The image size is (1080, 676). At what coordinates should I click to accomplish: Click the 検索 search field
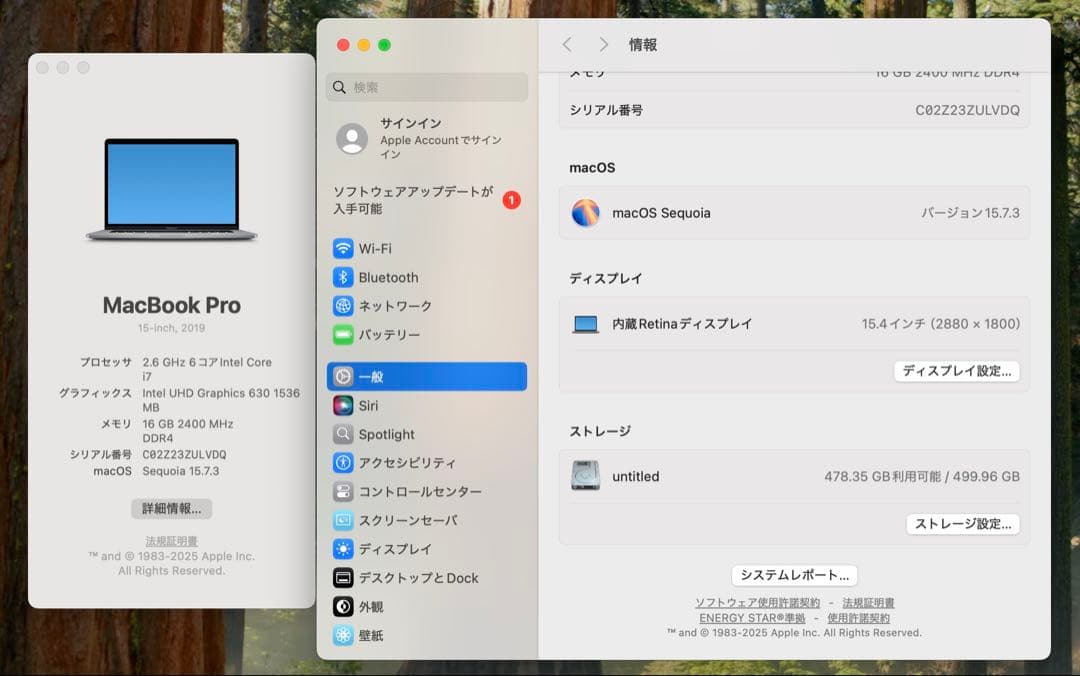pyautogui.click(x=427, y=87)
